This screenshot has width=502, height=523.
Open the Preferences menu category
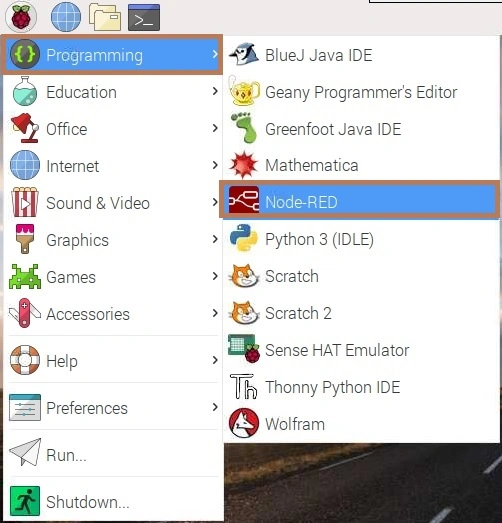[x=112, y=408]
